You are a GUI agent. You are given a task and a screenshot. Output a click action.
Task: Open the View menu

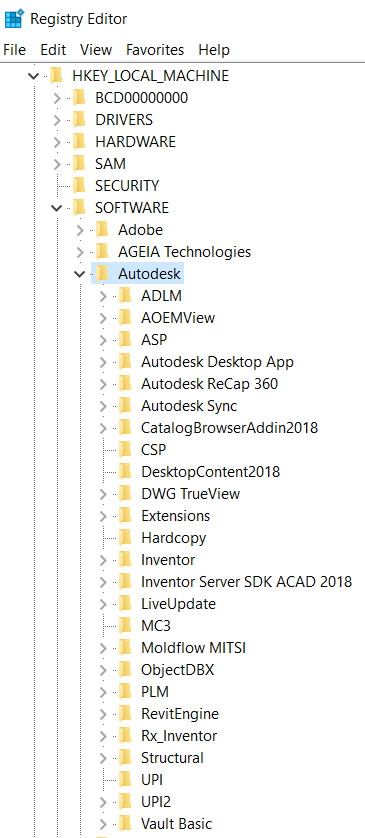tap(96, 50)
